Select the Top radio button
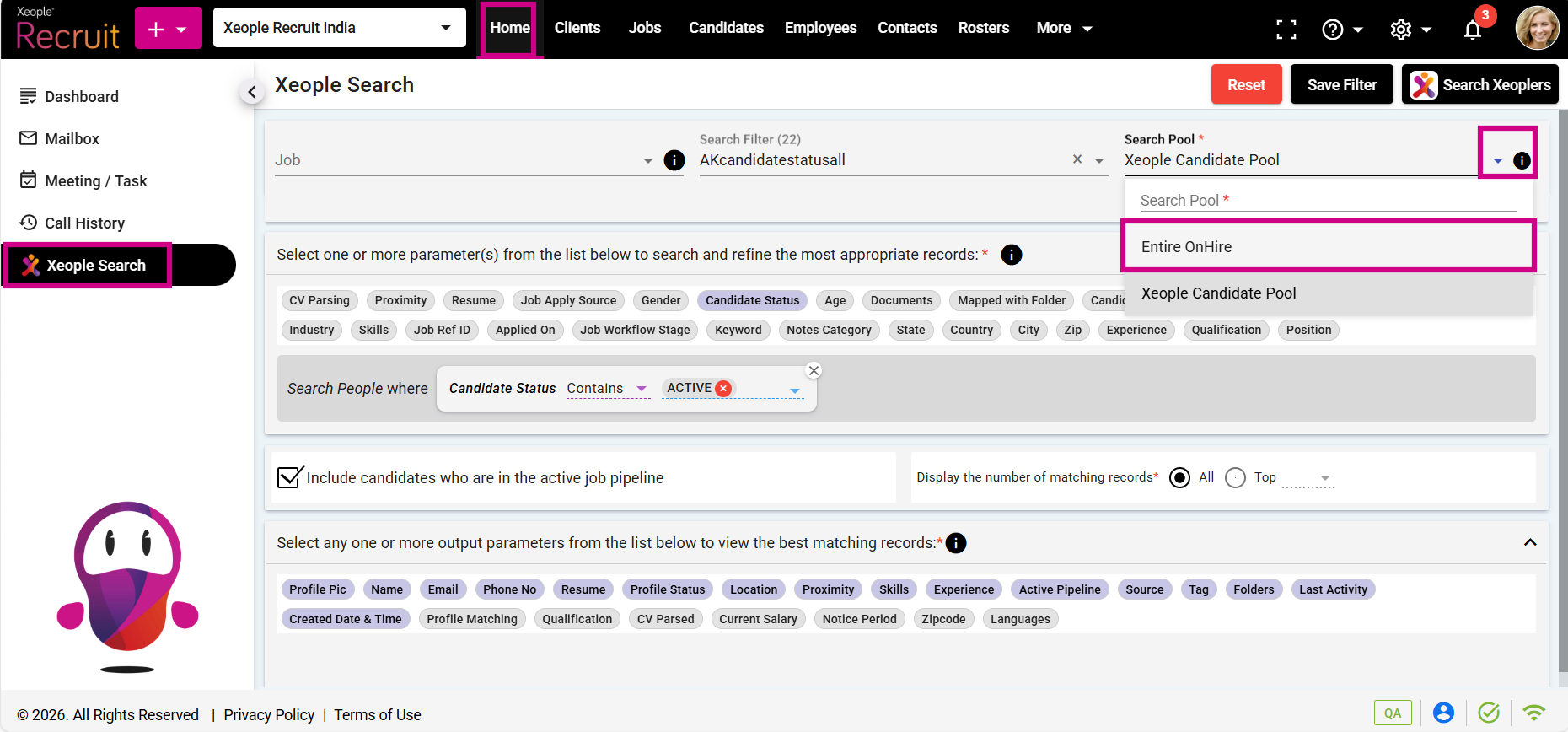Viewport: 1568px width, 732px height. [x=1235, y=477]
